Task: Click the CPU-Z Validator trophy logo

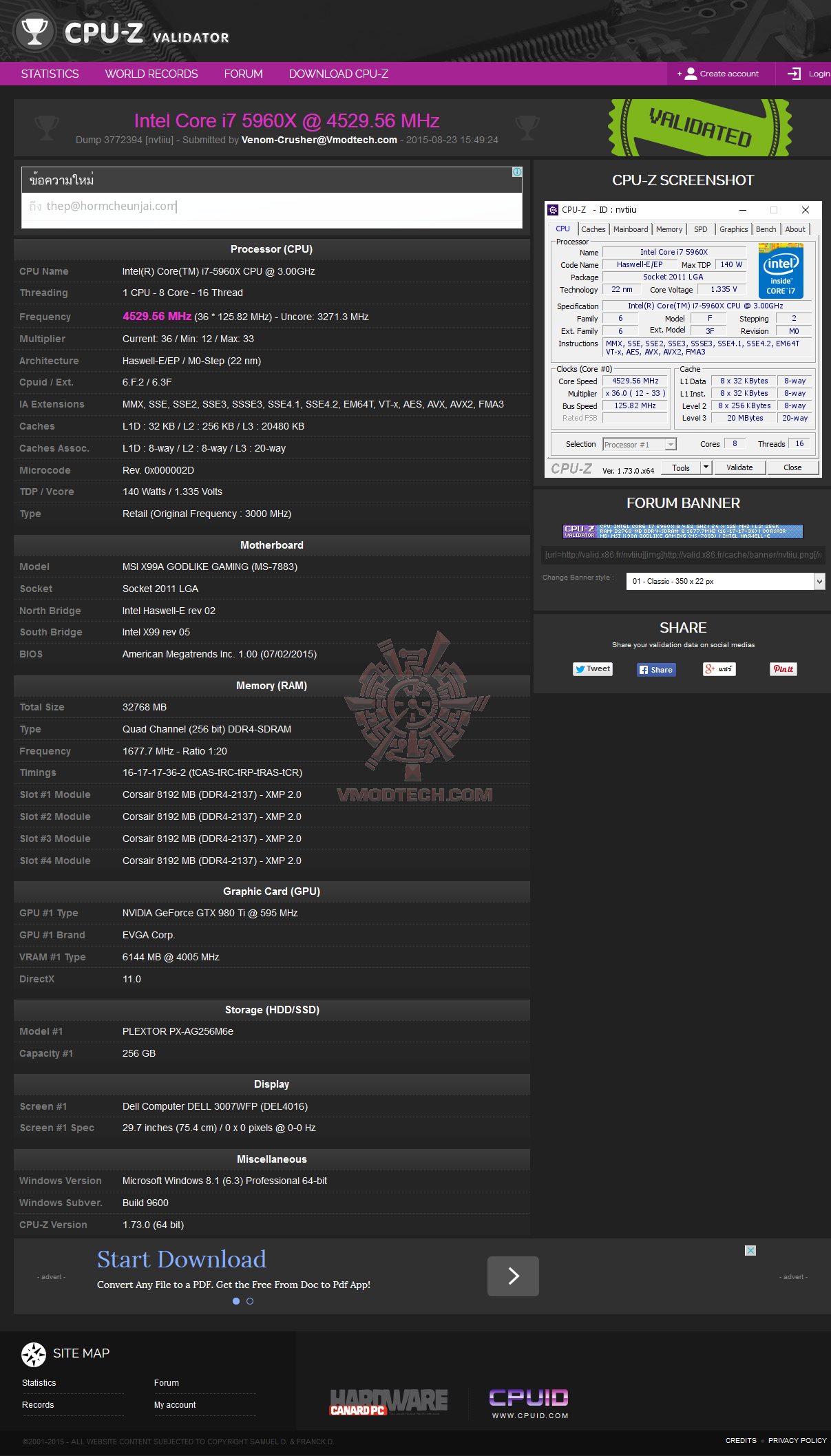Action: pos(34,32)
